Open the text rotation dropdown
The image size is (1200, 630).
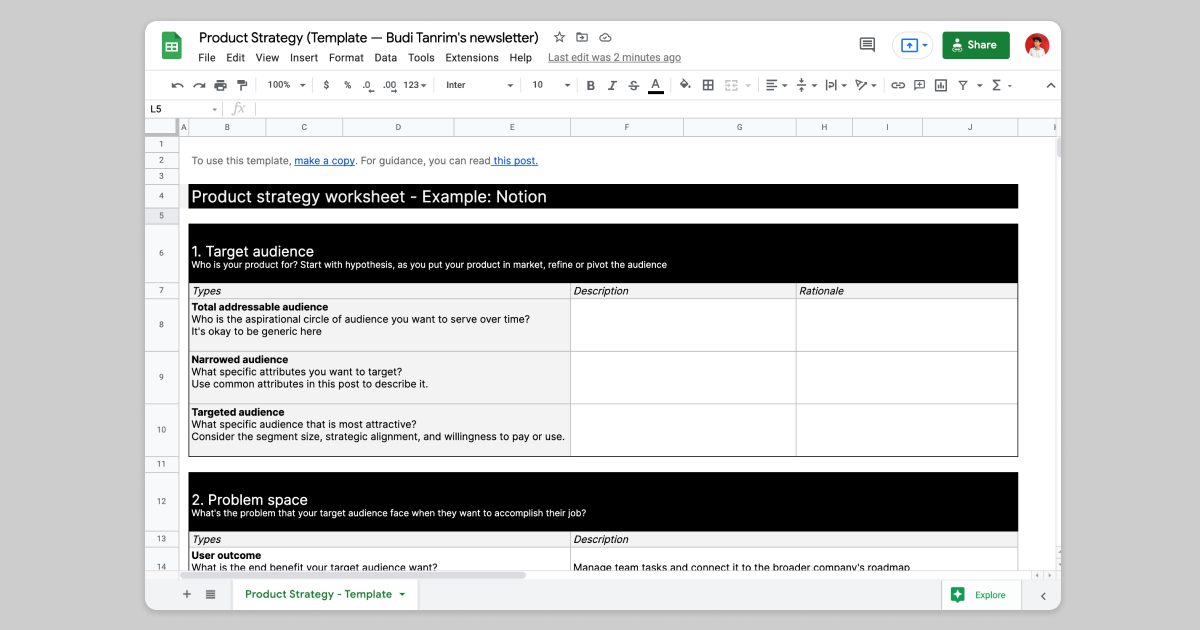(x=866, y=86)
